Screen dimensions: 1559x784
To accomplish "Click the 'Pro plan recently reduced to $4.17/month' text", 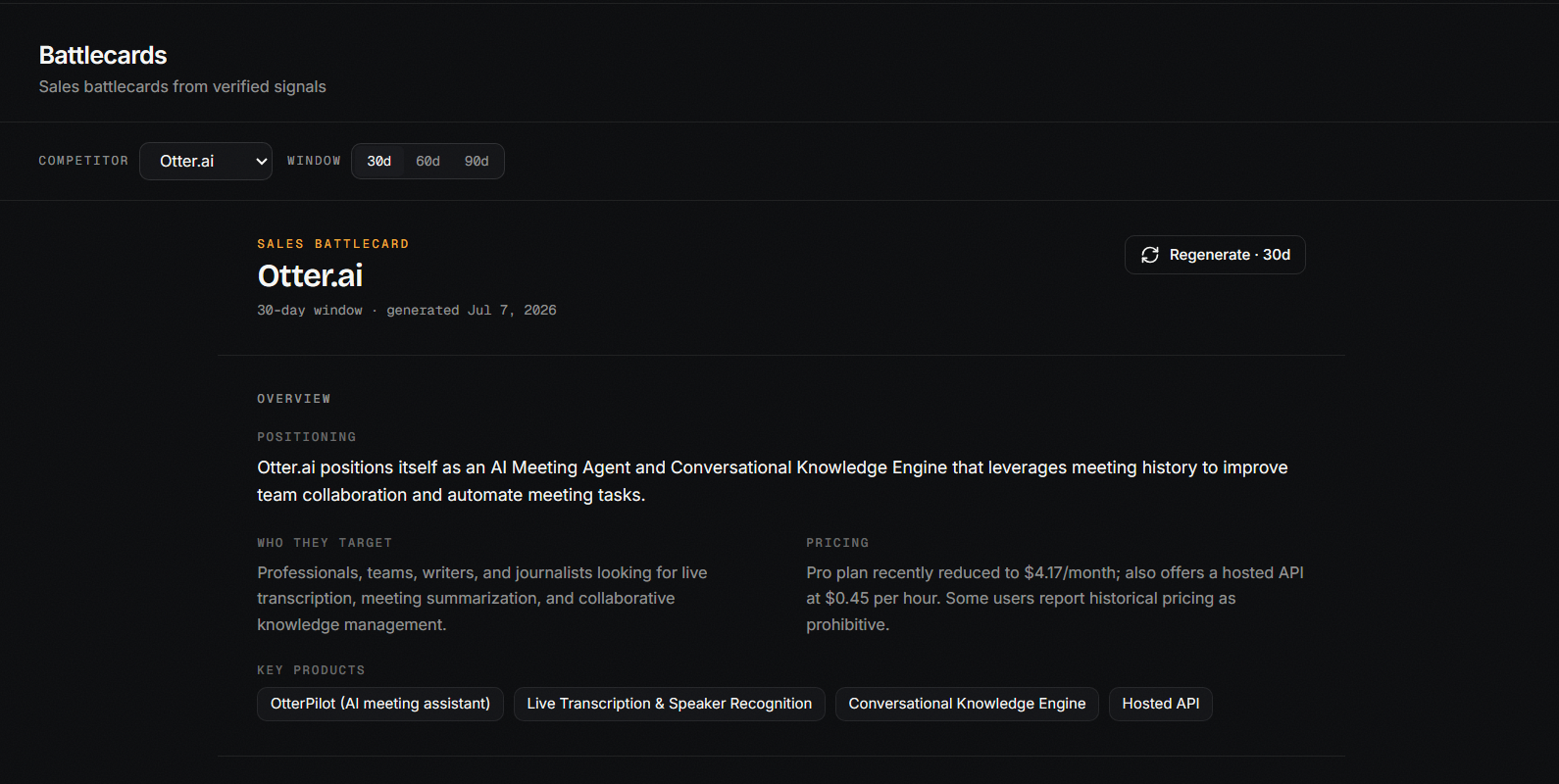I will point(1055,599).
